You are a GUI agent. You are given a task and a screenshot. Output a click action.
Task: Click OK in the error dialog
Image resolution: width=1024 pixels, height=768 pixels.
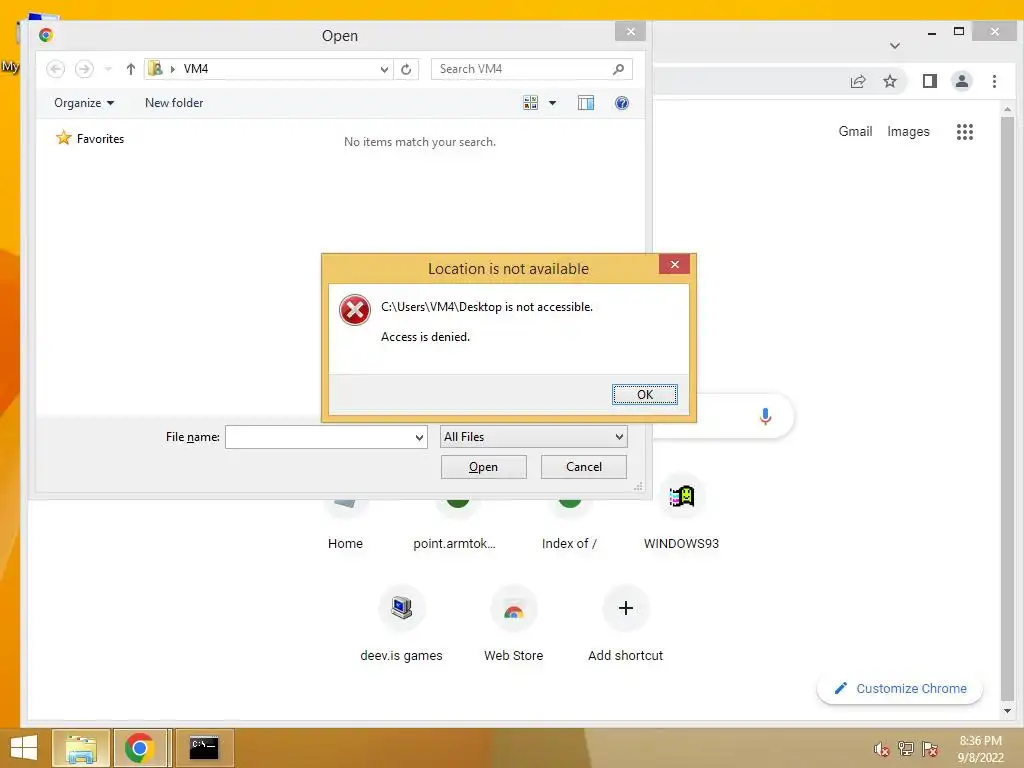[x=644, y=394]
